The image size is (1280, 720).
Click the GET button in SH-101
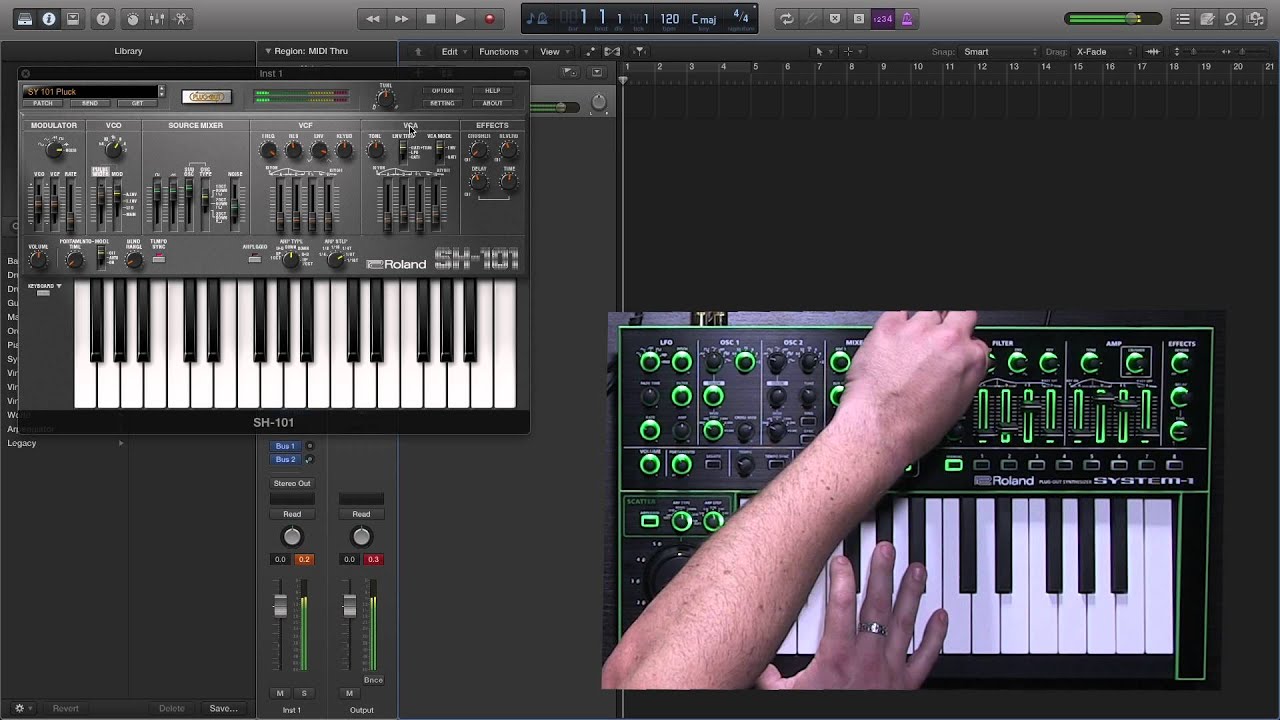137,103
